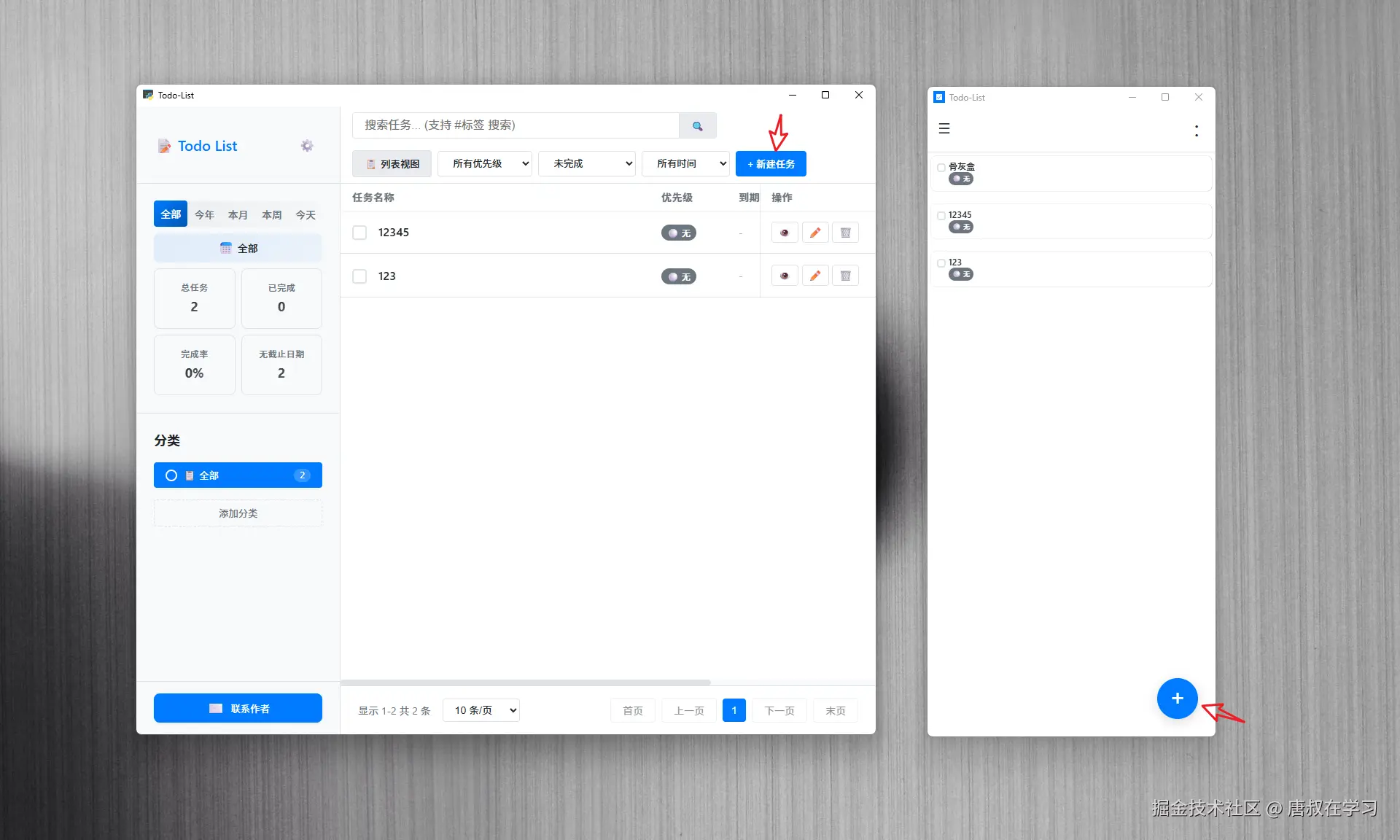
Task: Edit task 123 with the pencil icon
Action: (x=815, y=276)
